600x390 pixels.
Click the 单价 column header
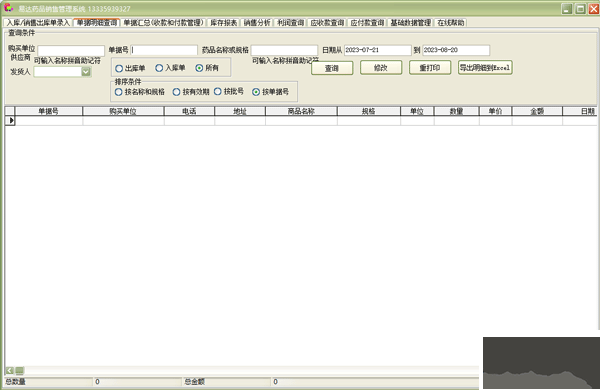tap(496, 111)
